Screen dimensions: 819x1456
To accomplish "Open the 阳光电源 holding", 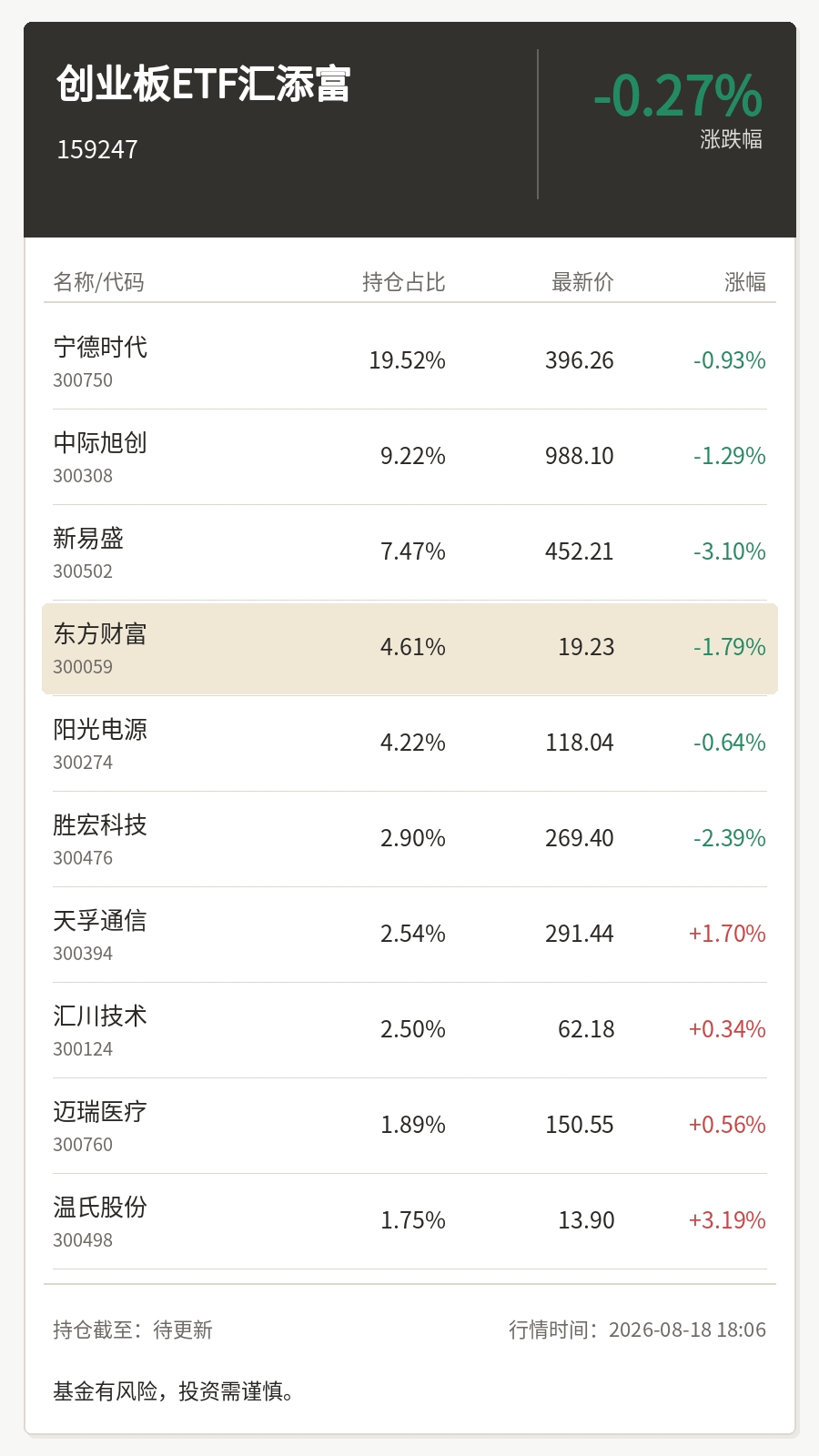I will (x=409, y=743).
